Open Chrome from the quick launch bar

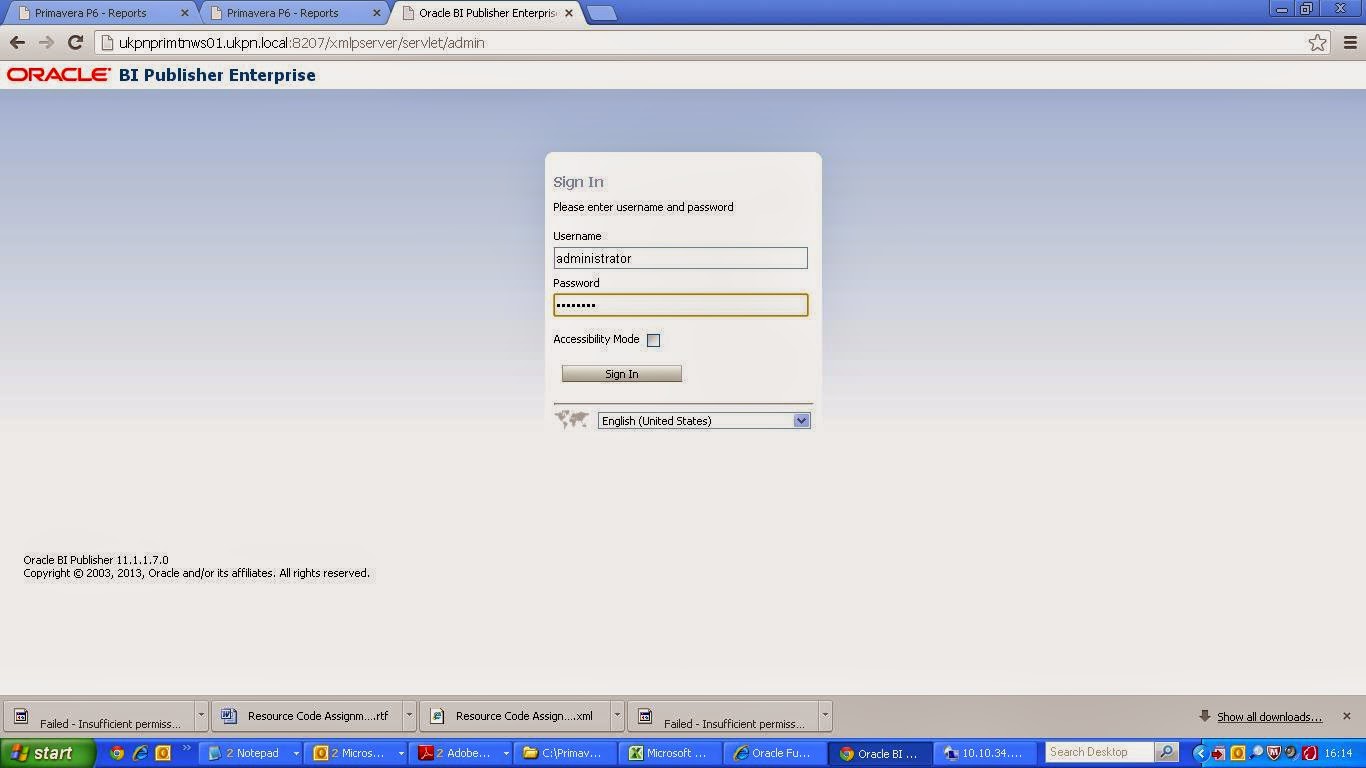tap(115, 753)
